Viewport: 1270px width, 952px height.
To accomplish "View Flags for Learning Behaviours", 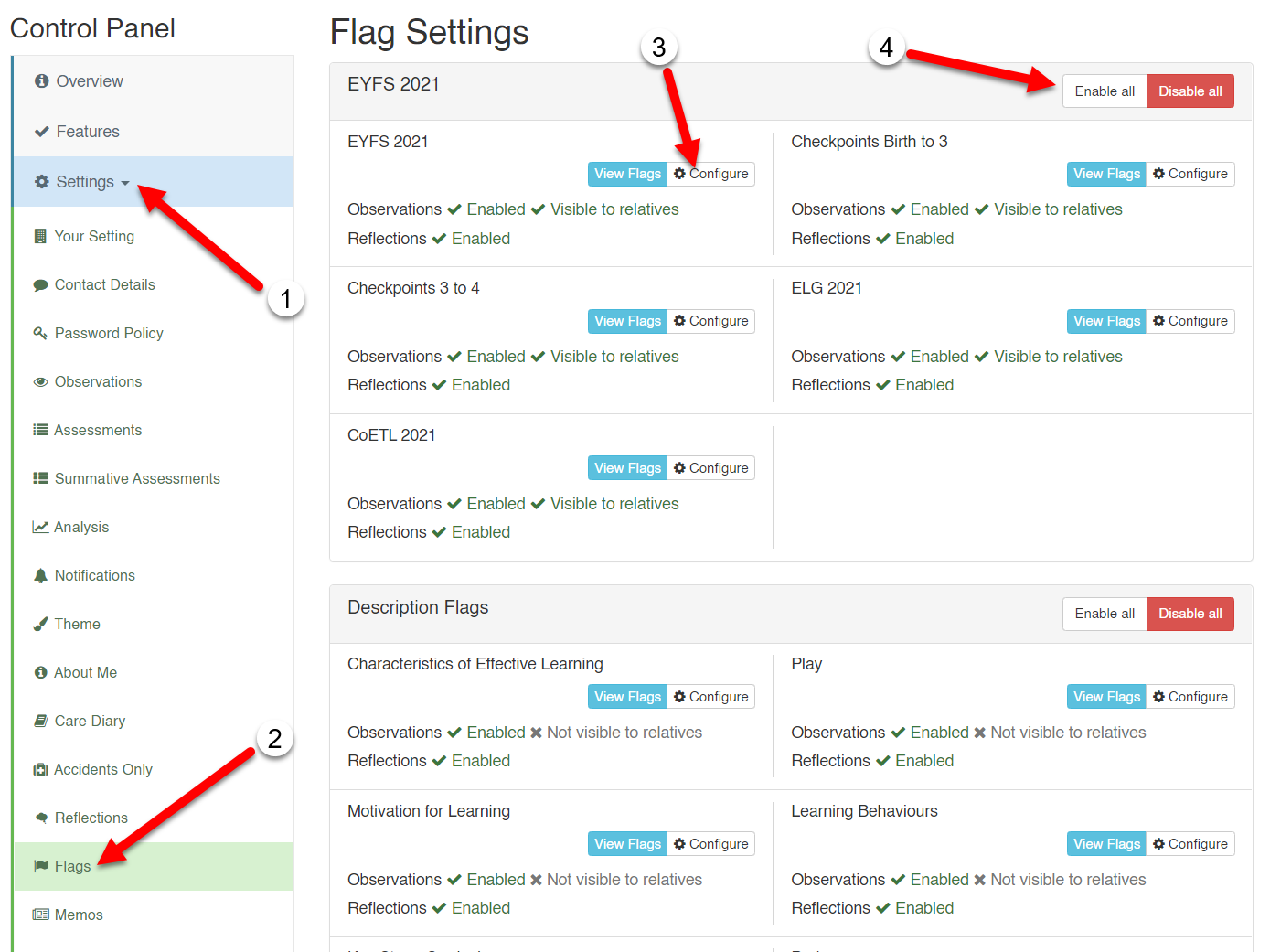I will point(1106,844).
